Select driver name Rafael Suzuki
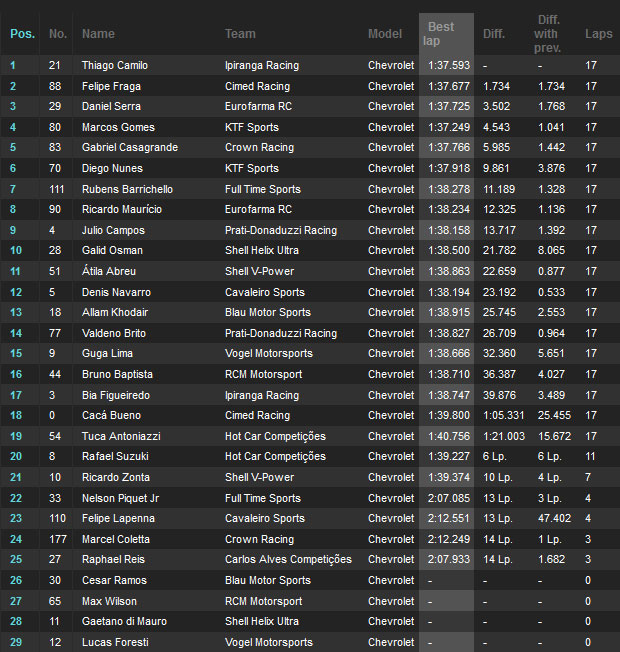Image resolution: width=620 pixels, height=652 pixels. 115,456
